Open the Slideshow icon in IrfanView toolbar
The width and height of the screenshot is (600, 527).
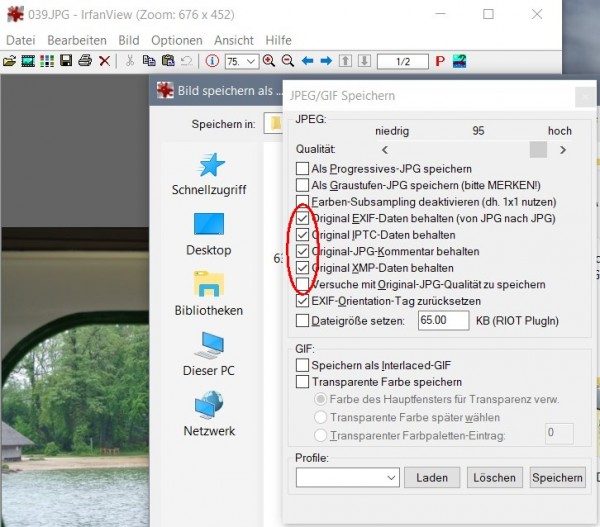pos(28,61)
